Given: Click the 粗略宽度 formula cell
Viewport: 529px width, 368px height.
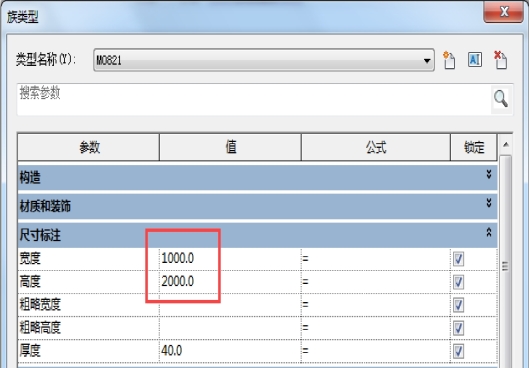Looking at the screenshot, I should click(x=375, y=305).
